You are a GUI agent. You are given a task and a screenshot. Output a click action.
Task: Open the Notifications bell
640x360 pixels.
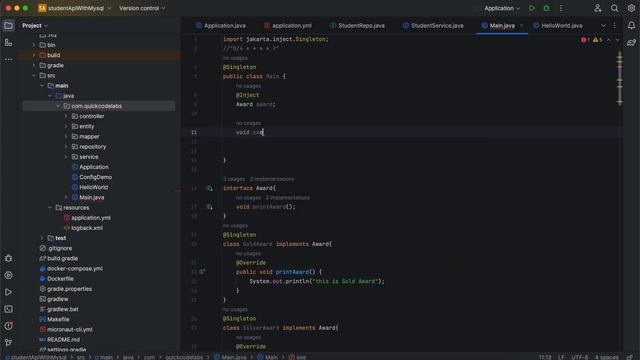click(x=631, y=25)
